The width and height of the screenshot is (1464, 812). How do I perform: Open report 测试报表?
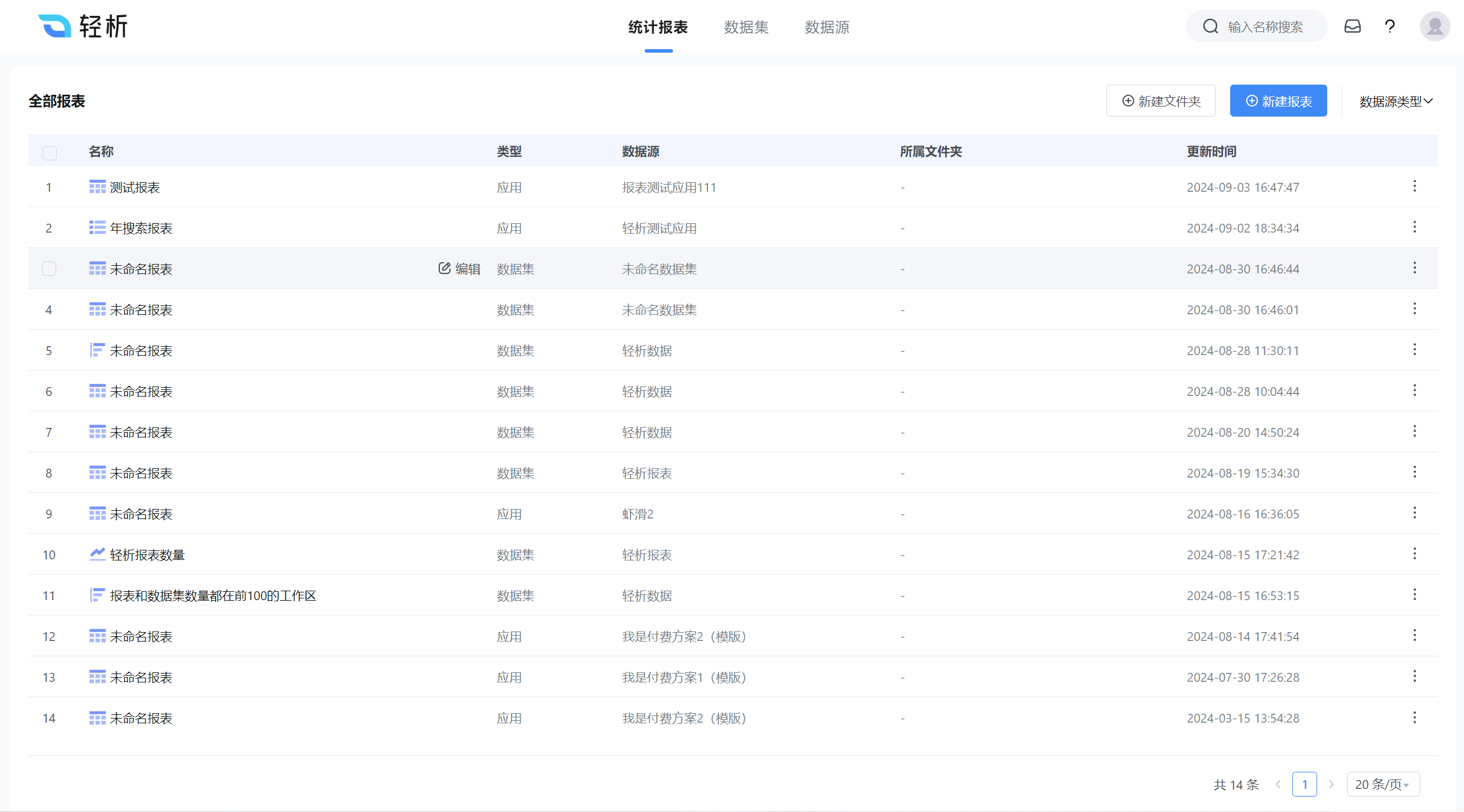tap(135, 188)
